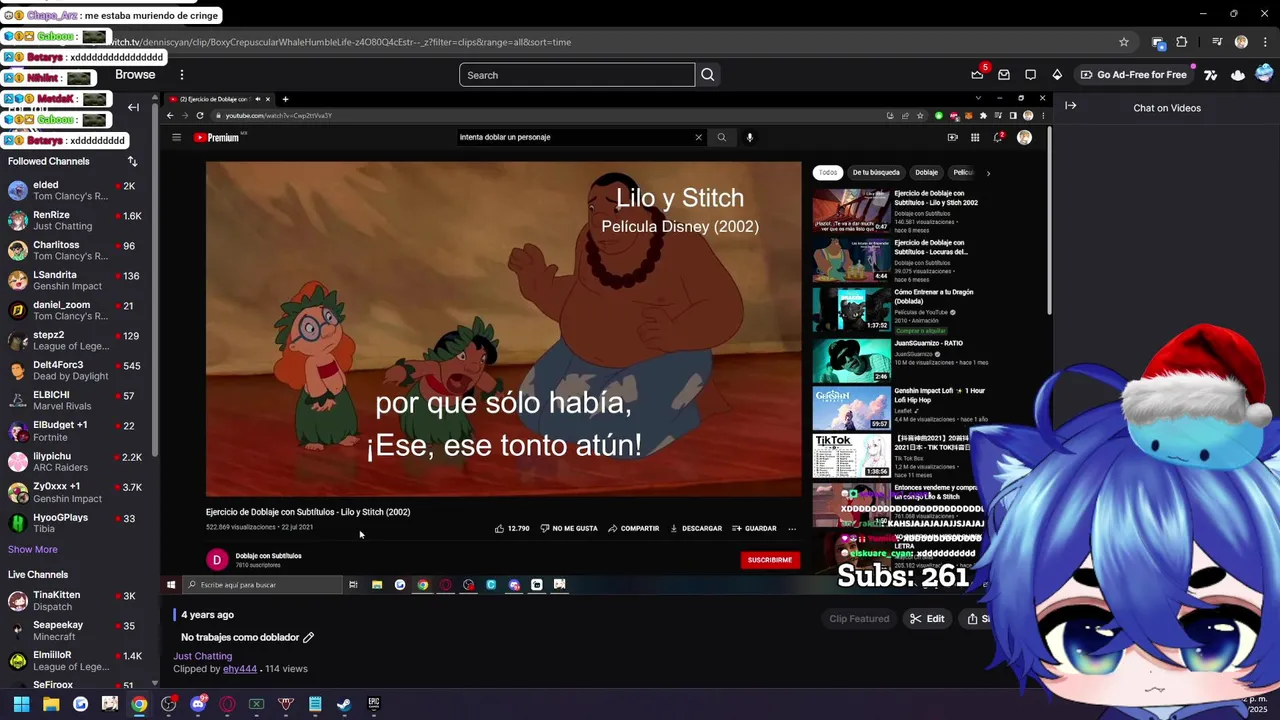1280x720 pixels.
Task: Open the Twitch three-dot more menu
Action: (x=181, y=75)
